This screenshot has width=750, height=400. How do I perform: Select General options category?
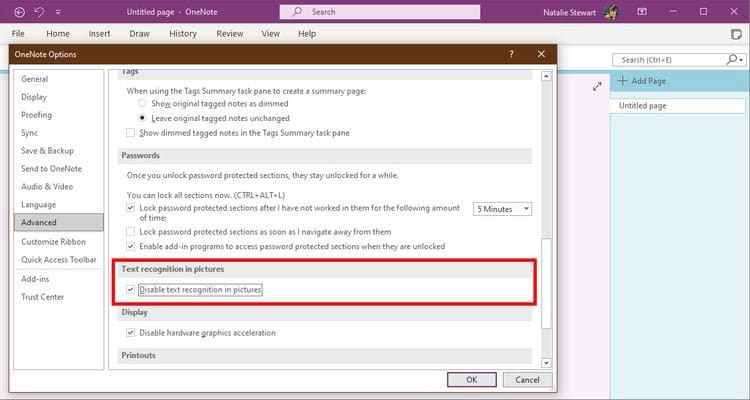[58, 79]
